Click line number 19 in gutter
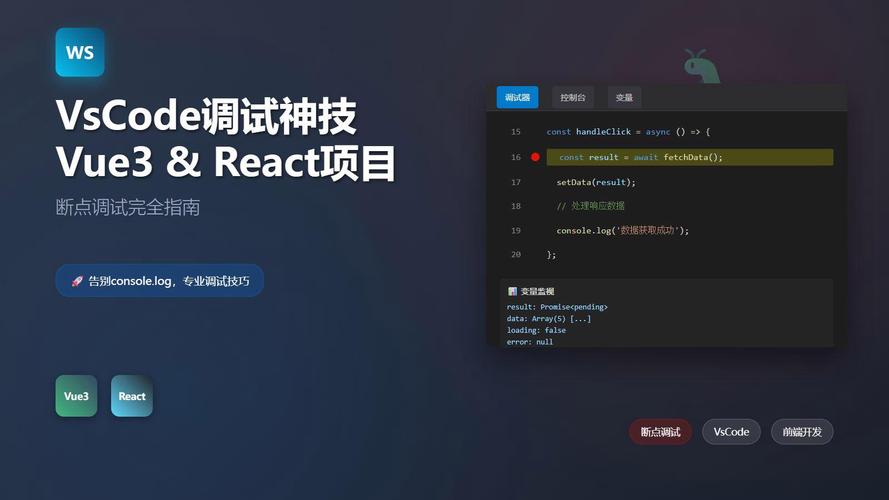Viewport: 889px width, 500px height. (x=515, y=230)
